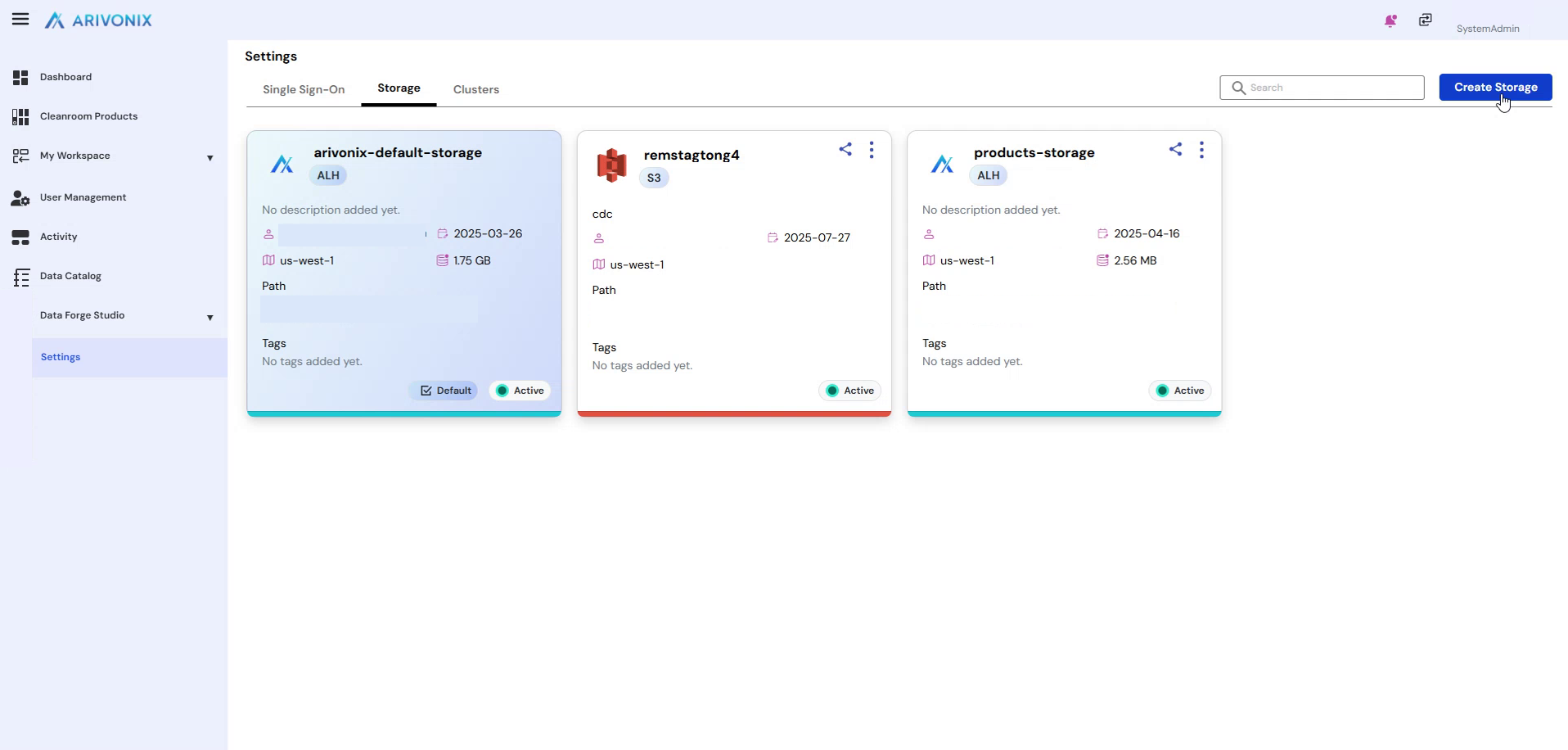The width and height of the screenshot is (1568, 750).
Task: Switch to the Single Sign-On tab
Action: [303, 89]
